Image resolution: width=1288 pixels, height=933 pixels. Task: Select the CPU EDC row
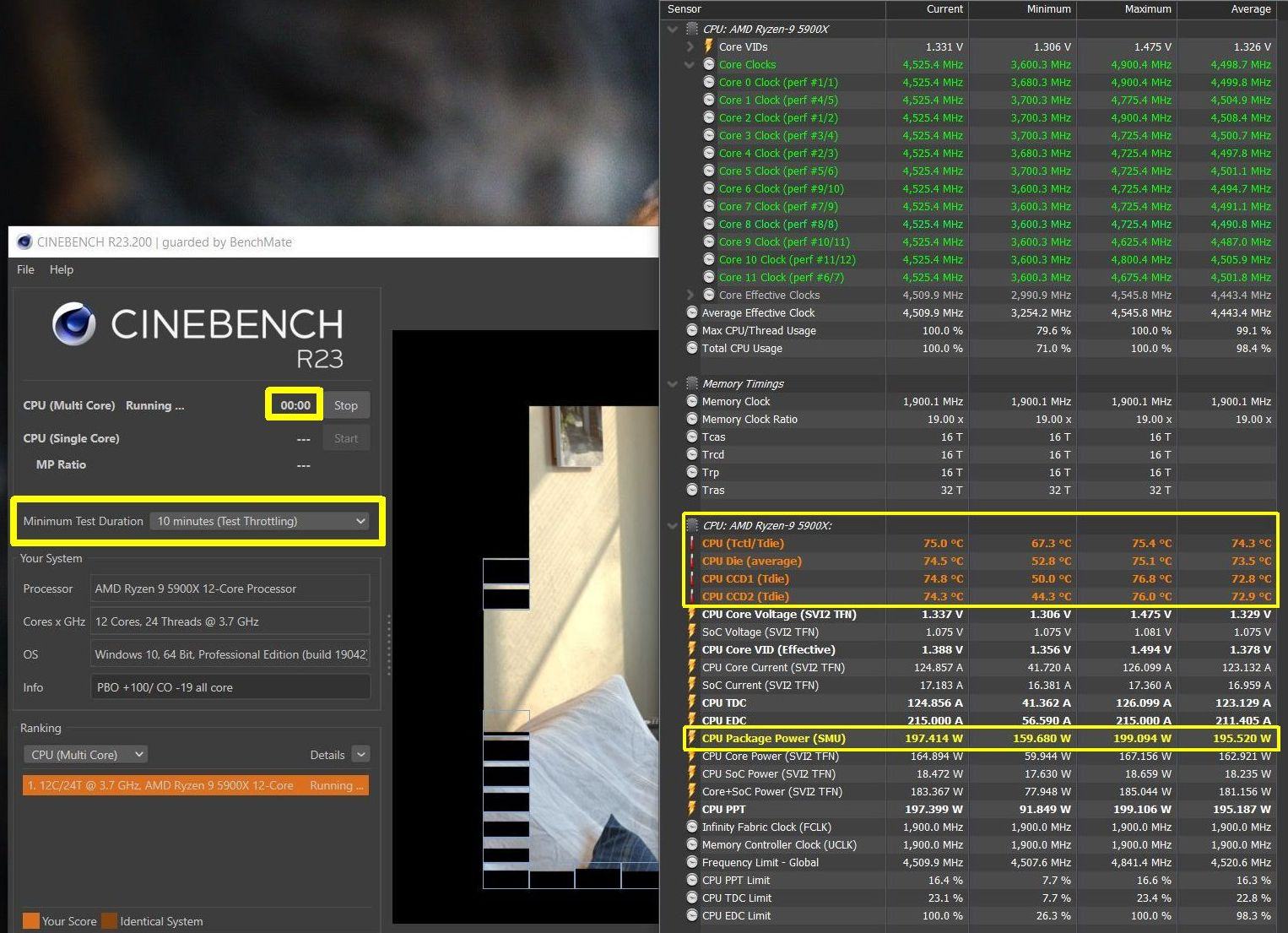pos(980,720)
